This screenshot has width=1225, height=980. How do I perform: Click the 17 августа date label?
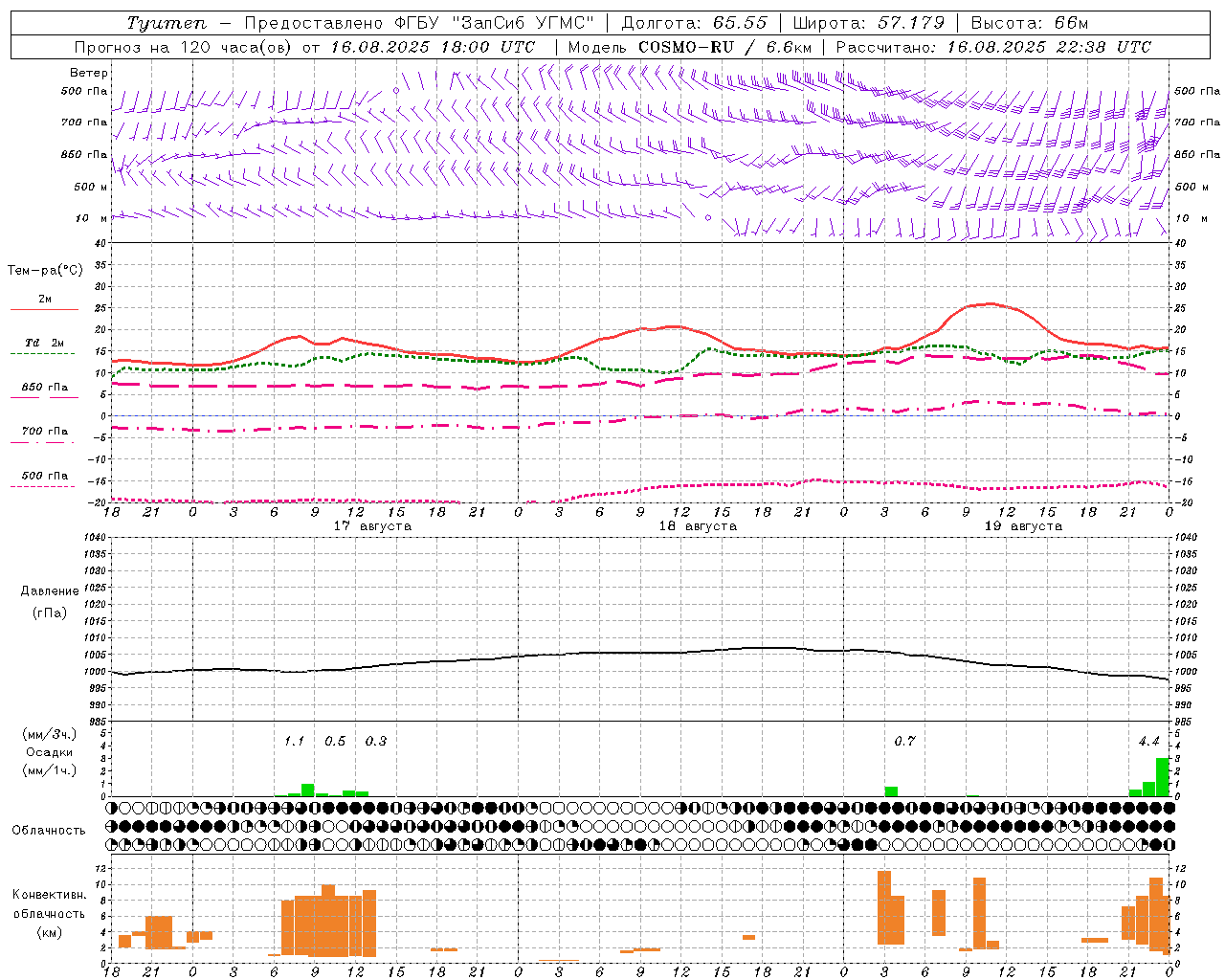[372, 526]
